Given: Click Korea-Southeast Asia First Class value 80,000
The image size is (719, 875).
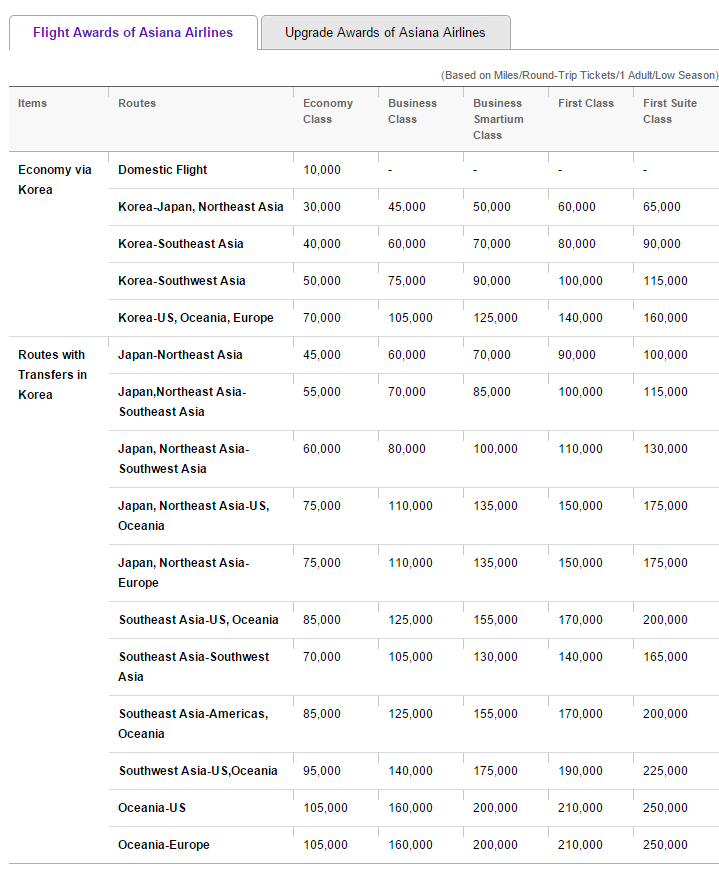Looking at the screenshot, I should 577,244.
